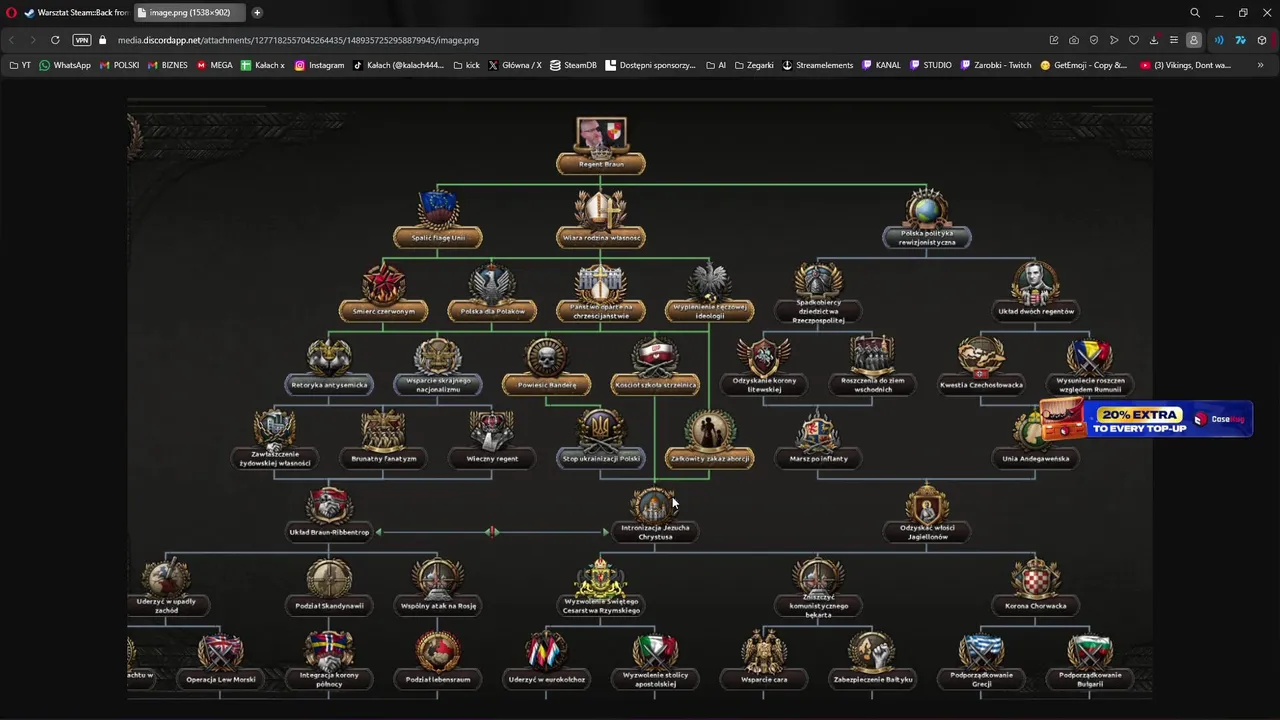Click the Wieczny regent focus
This screenshot has height=720, width=1280.
[492, 440]
